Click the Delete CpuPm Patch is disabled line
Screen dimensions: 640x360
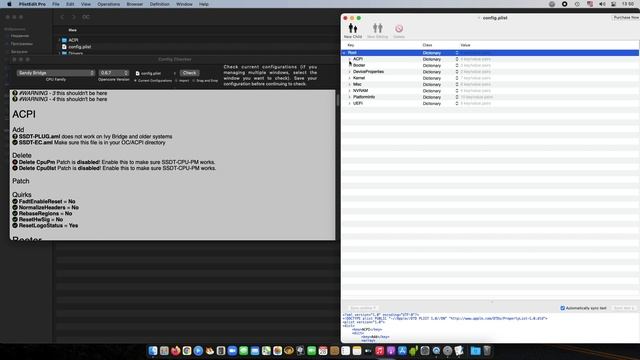pos(114,162)
